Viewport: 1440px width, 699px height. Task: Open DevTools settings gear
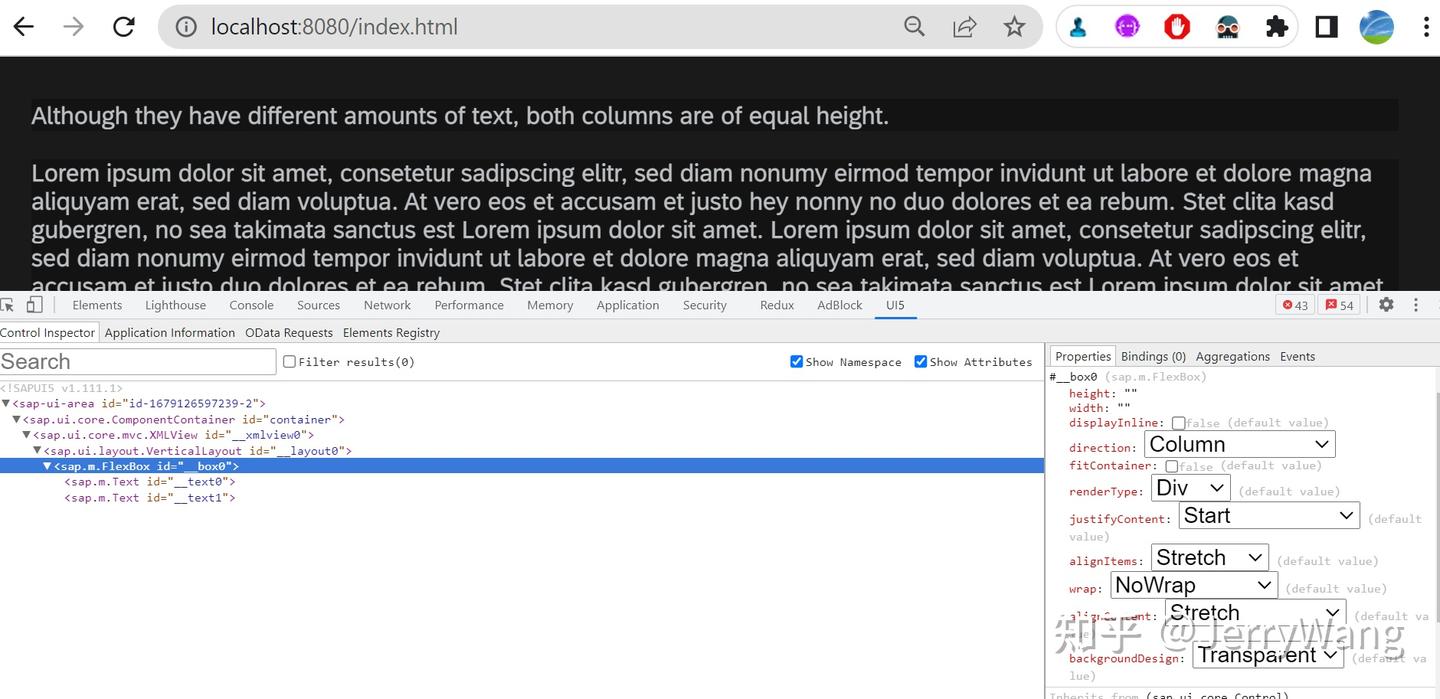tap(1386, 305)
